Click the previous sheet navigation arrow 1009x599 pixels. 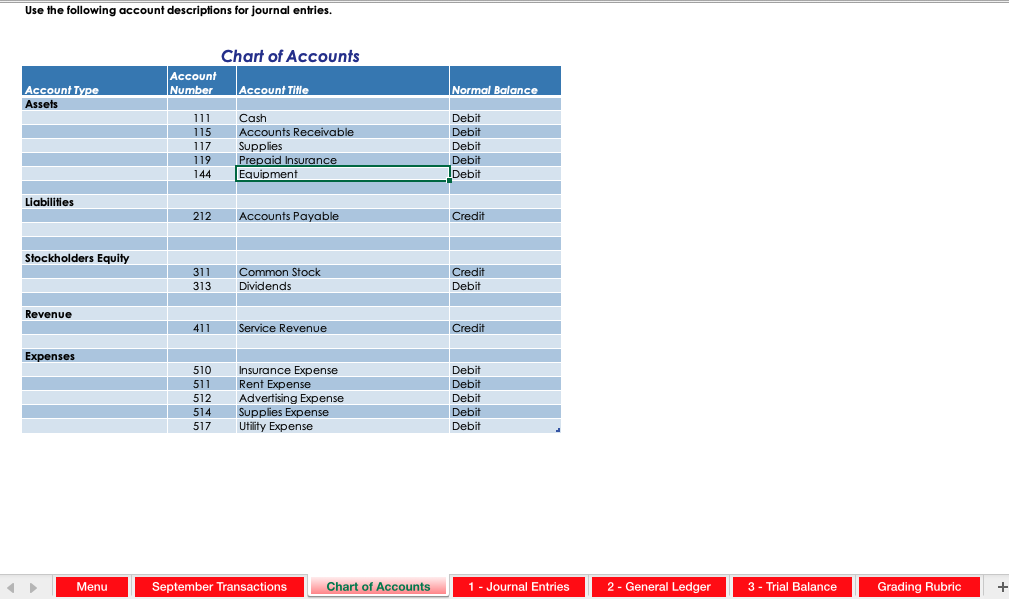10,586
